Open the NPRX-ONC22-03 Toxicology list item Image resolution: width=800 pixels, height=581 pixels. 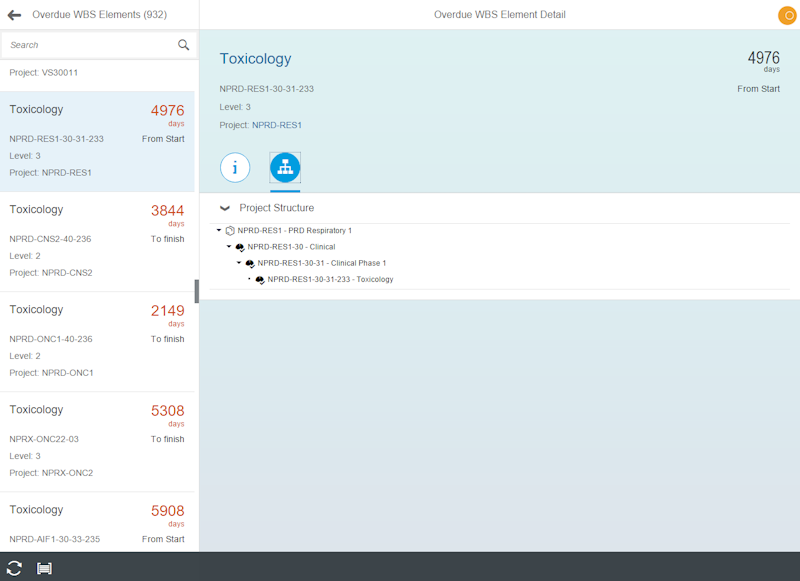(x=97, y=441)
